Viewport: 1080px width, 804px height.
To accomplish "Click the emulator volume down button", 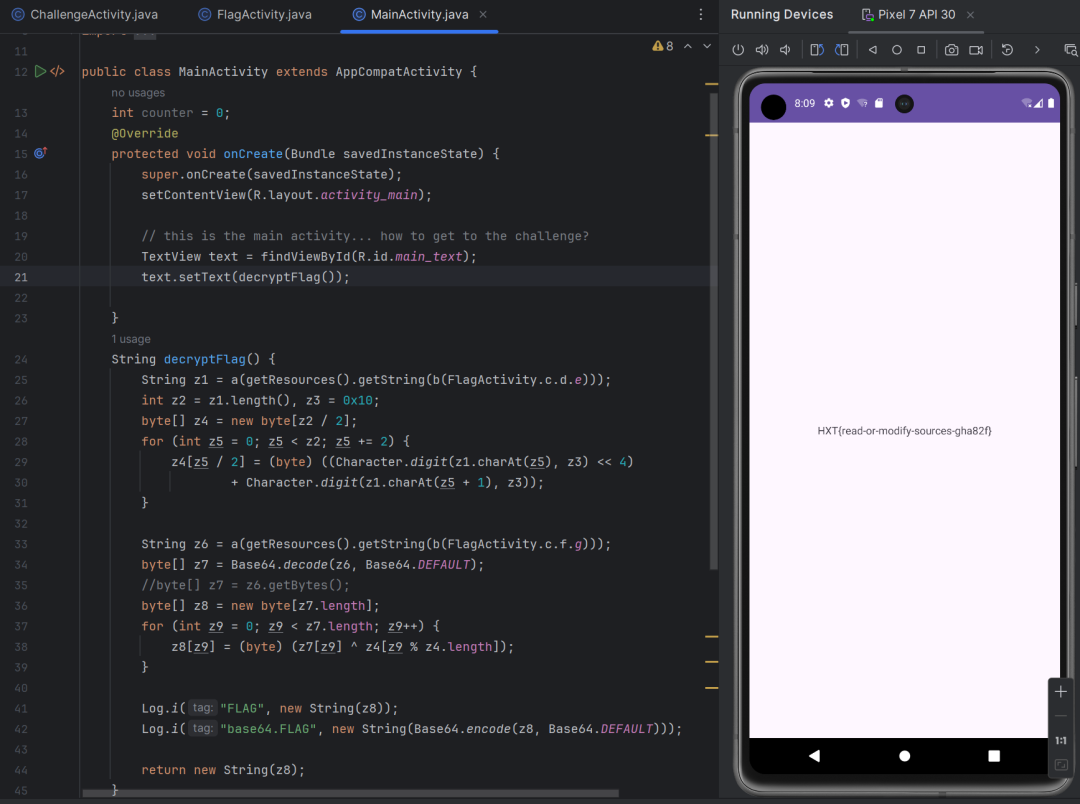I will click(x=785, y=50).
